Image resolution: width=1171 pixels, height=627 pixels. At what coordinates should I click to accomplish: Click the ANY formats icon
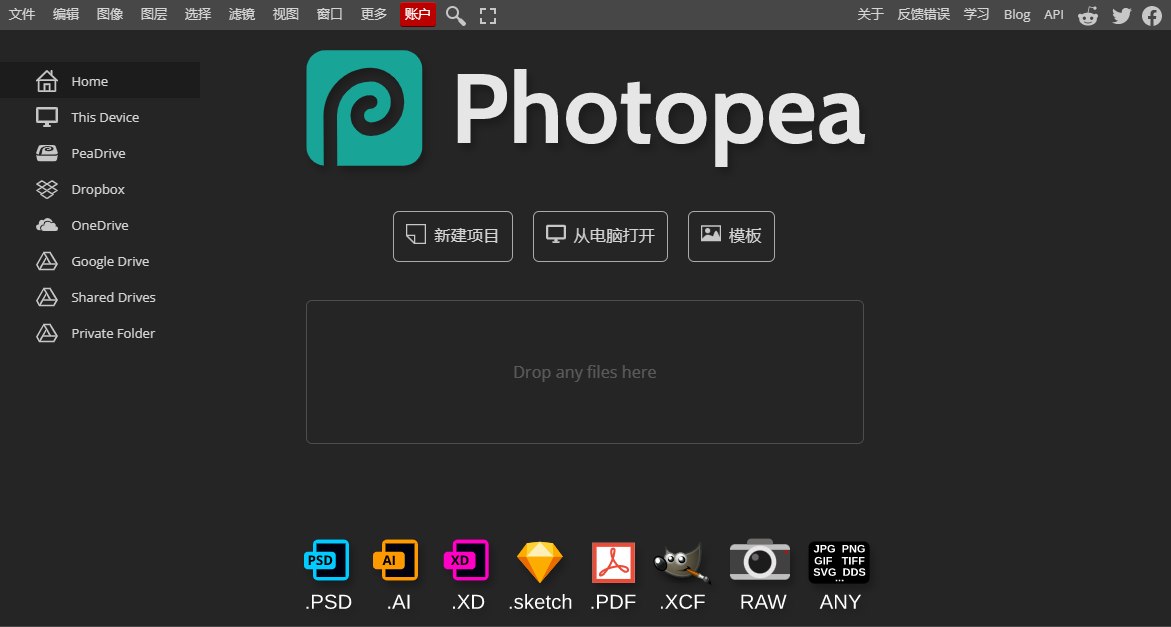click(x=839, y=562)
